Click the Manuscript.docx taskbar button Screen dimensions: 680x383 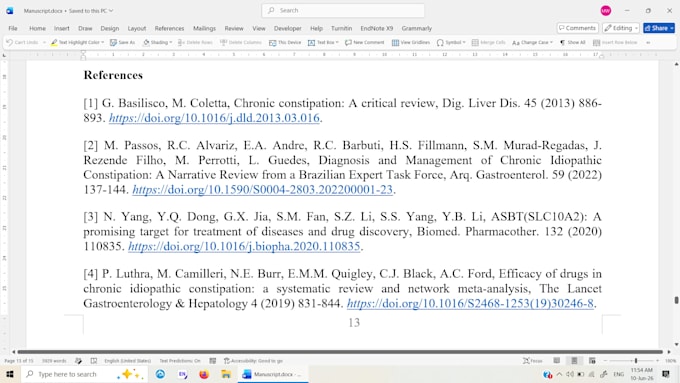273,374
